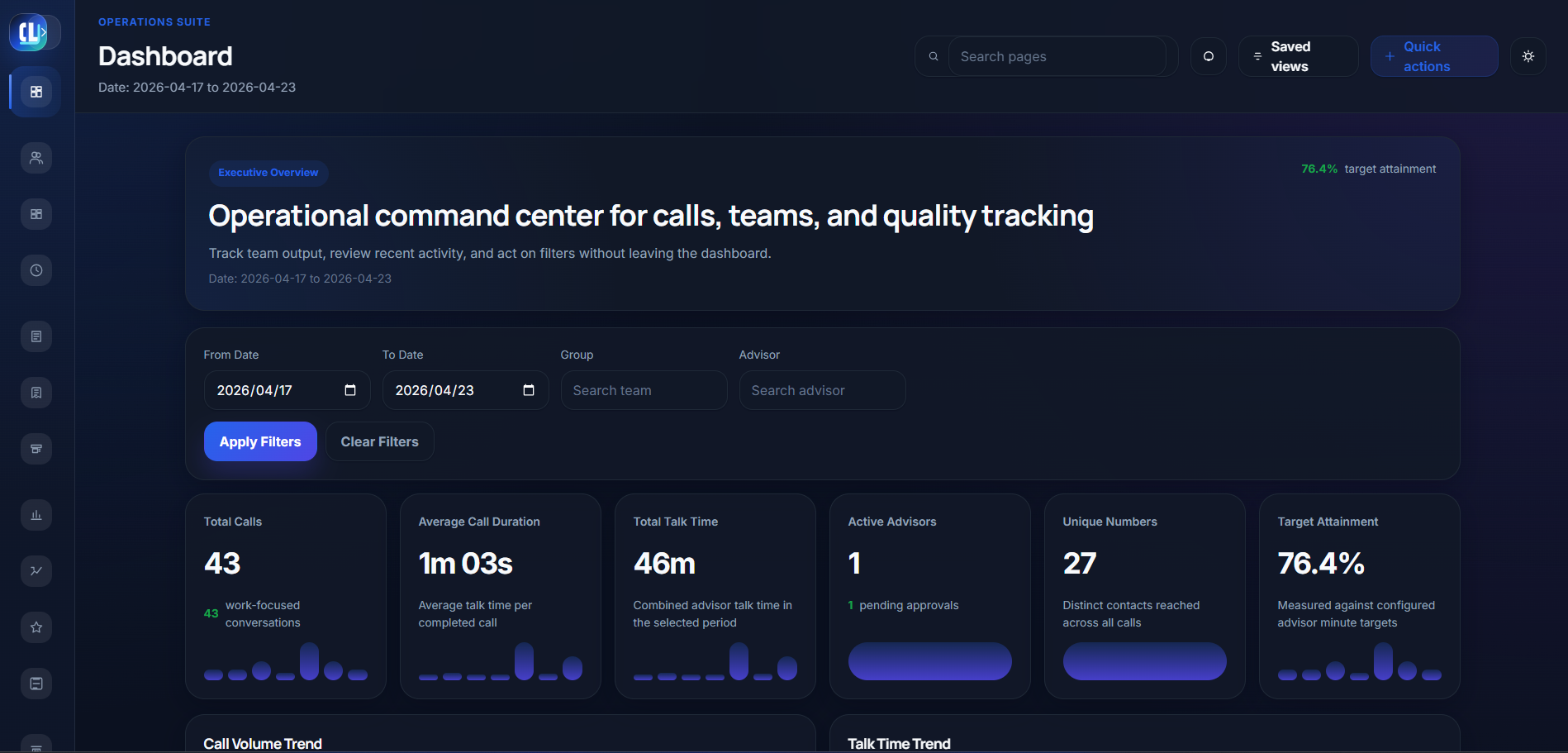Viewport: 1568px width, 753px height.
Task: Click the Unique Numbers card title
Action: pos(1110,522)
